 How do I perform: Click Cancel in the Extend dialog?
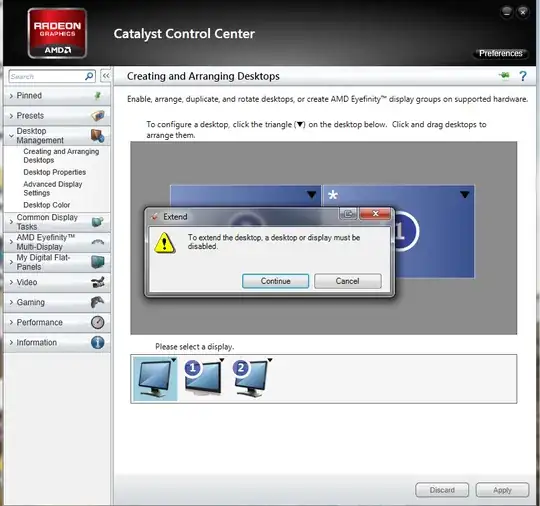pos(347,281)
